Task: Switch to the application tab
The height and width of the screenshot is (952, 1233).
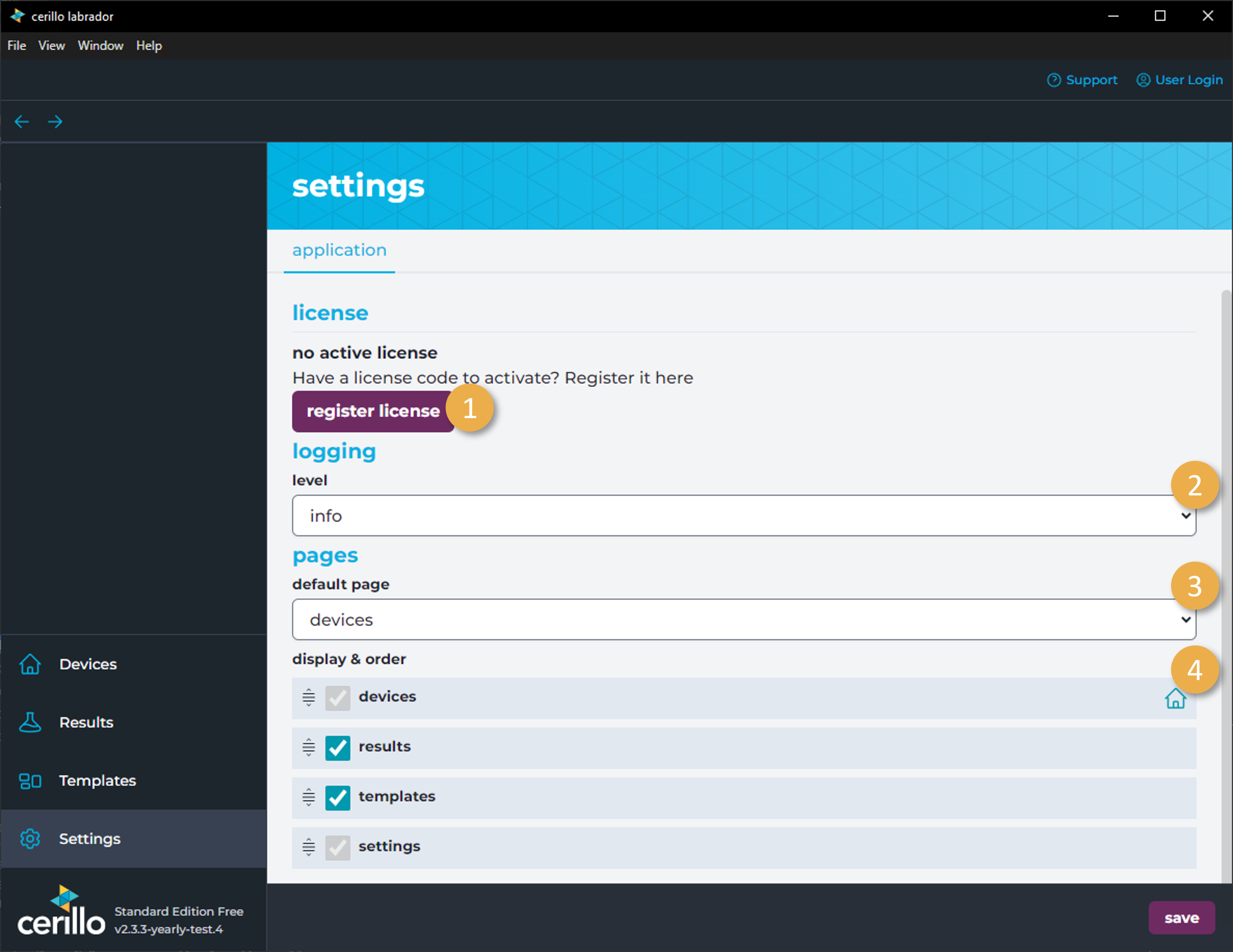Action: point(339,250)
